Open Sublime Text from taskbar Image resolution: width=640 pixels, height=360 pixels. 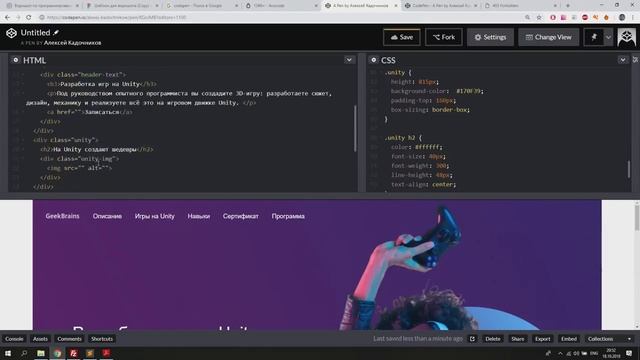click(90, 353)
